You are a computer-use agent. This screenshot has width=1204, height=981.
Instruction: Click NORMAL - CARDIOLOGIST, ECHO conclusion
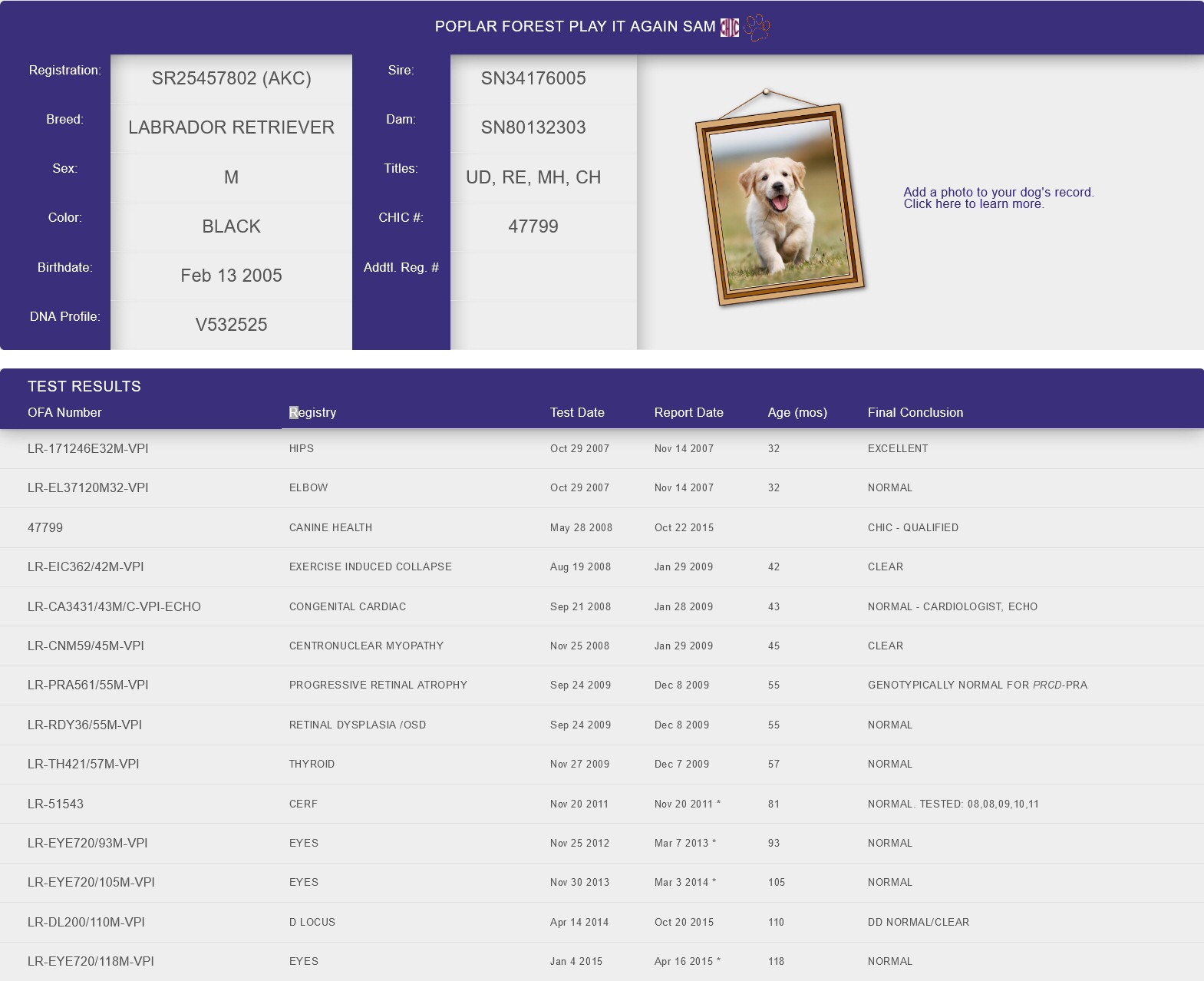click(x=952, y=606)
